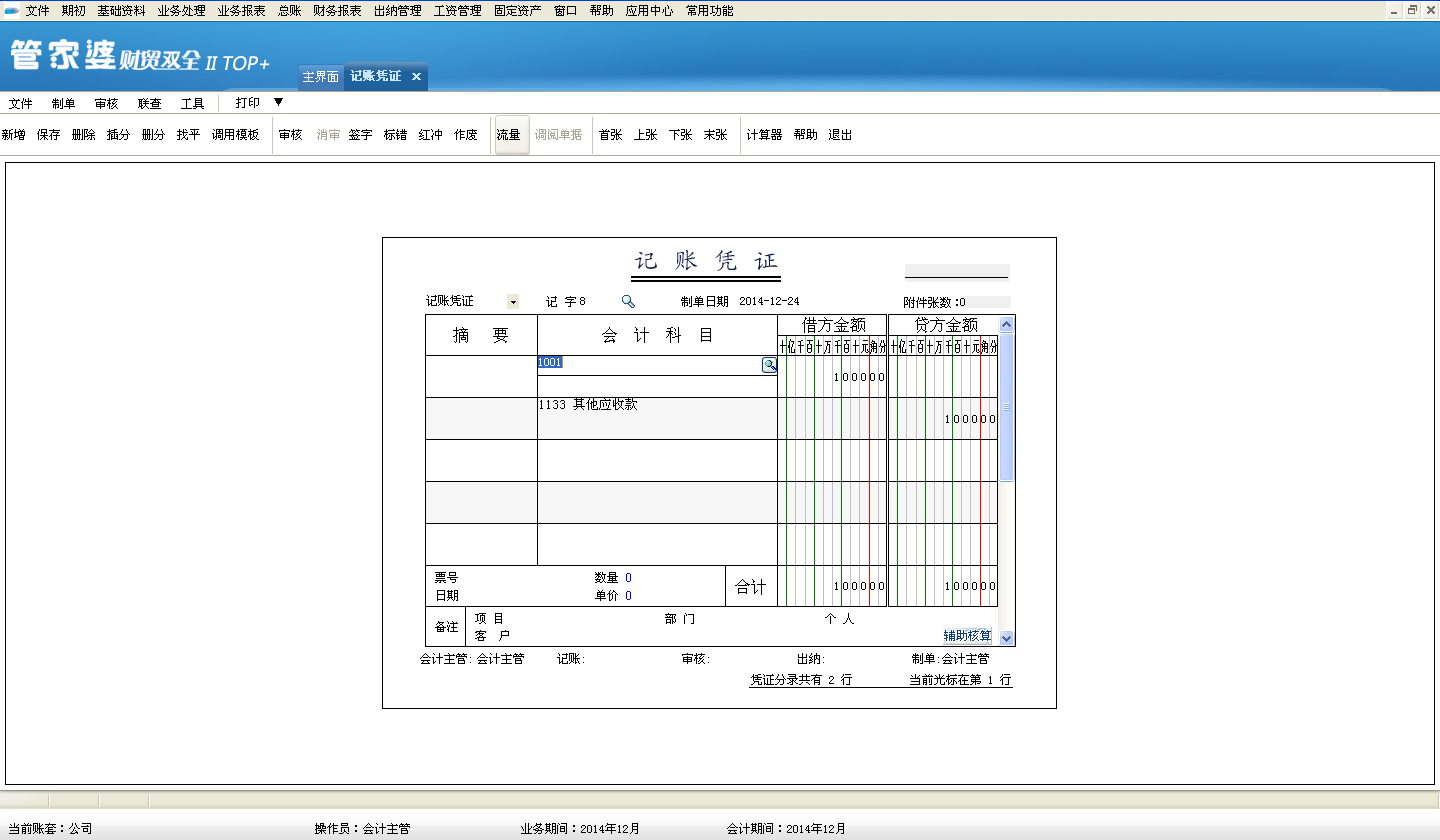The height and width of the screenshot is (840, 1440).
Task: Click 新增 to add a new voucher
Action: tap(14, 135)
